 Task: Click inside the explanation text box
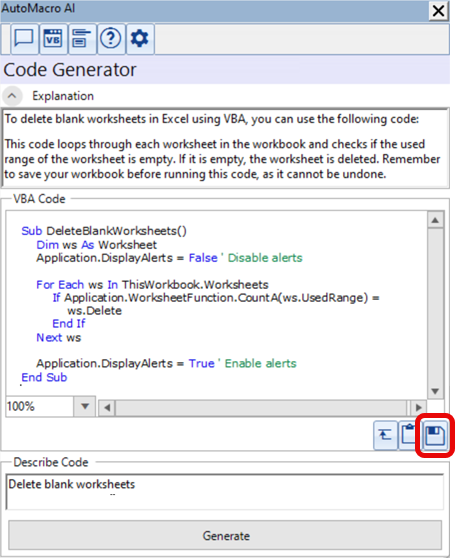[225, 148]
